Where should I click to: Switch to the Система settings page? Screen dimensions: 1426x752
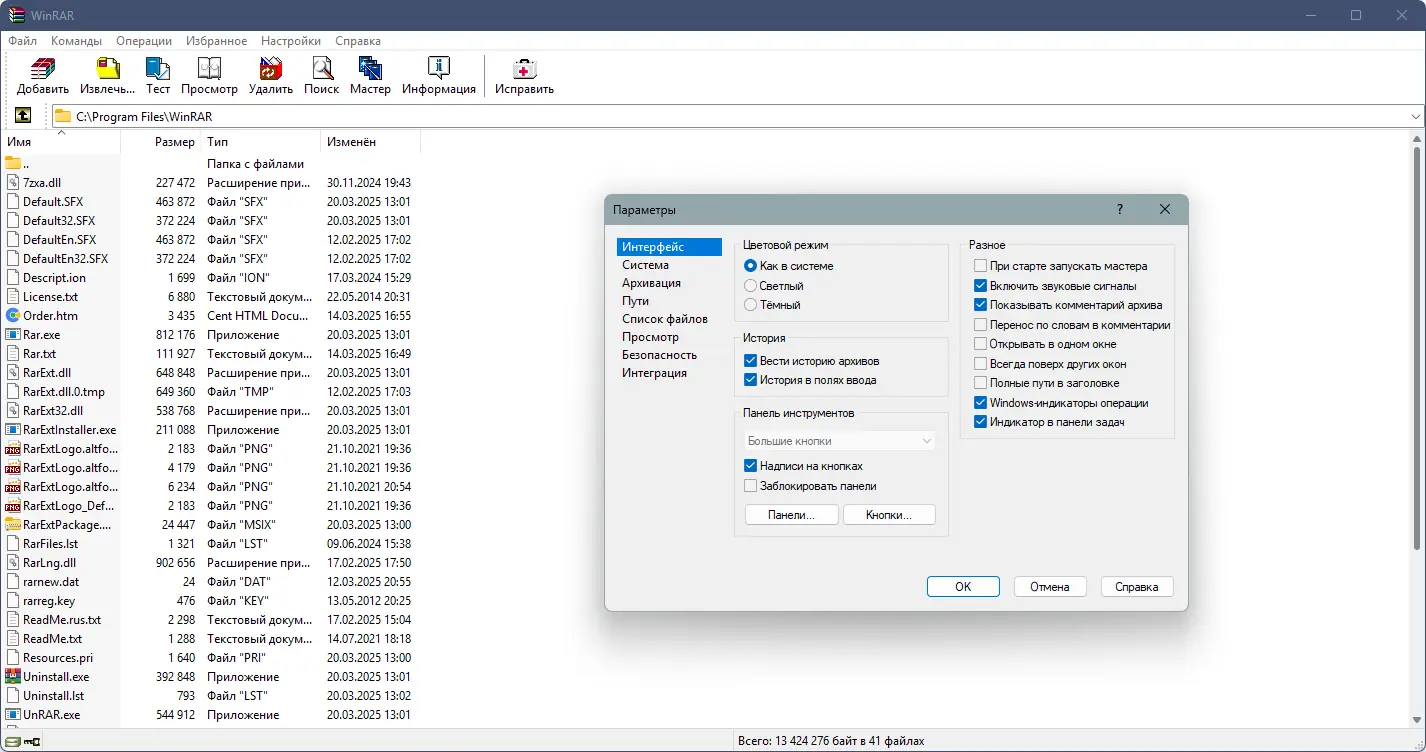(x=669, y=265)
